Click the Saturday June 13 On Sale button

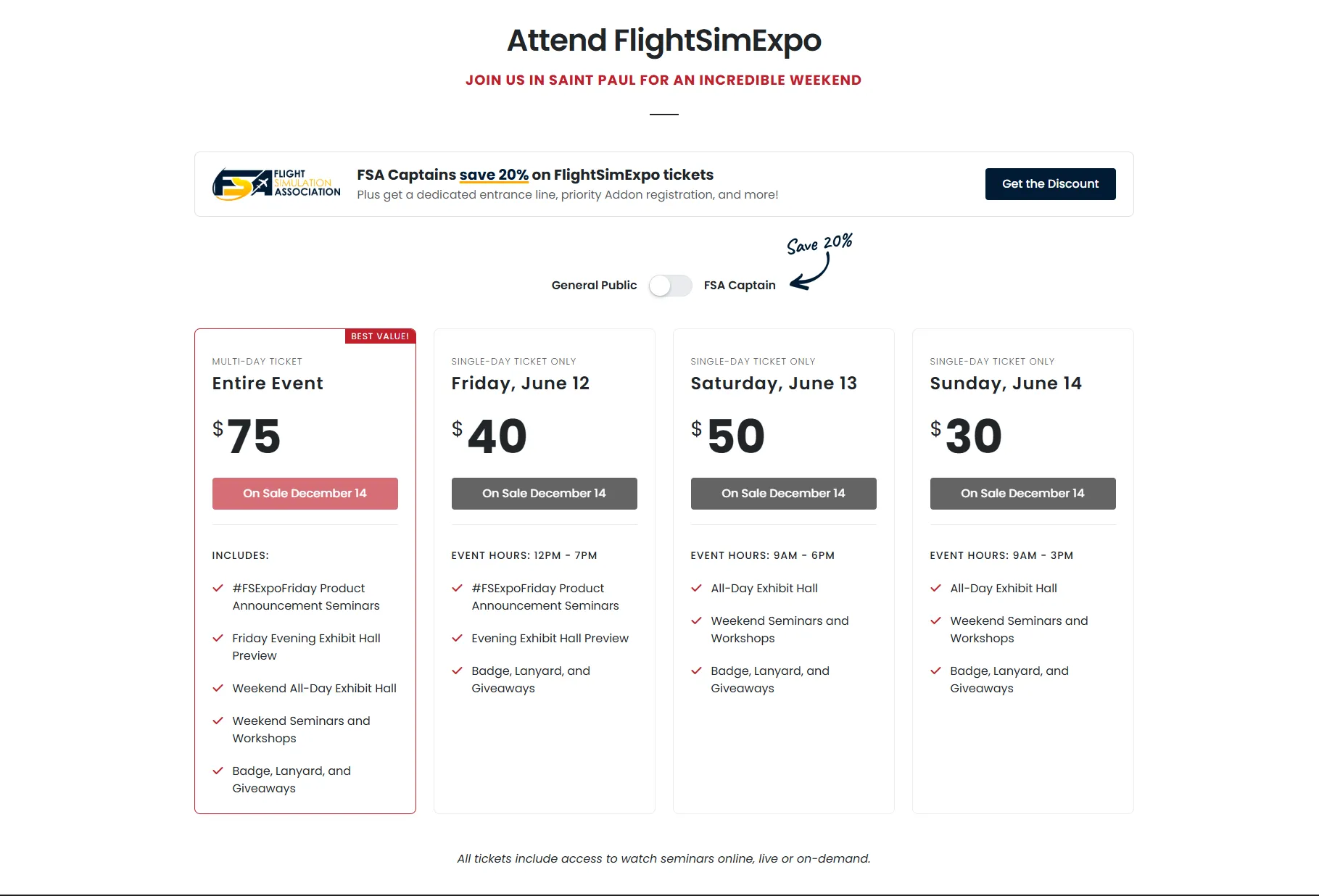tap(783, 494)
